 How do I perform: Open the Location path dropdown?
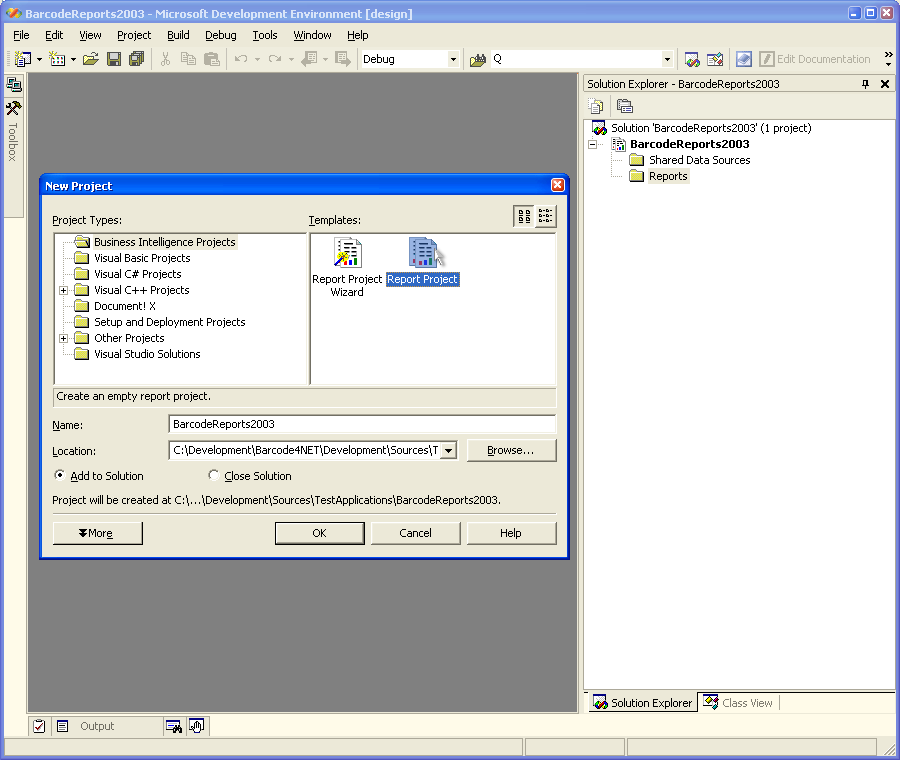pyautogui.click(x=448, y=450)
